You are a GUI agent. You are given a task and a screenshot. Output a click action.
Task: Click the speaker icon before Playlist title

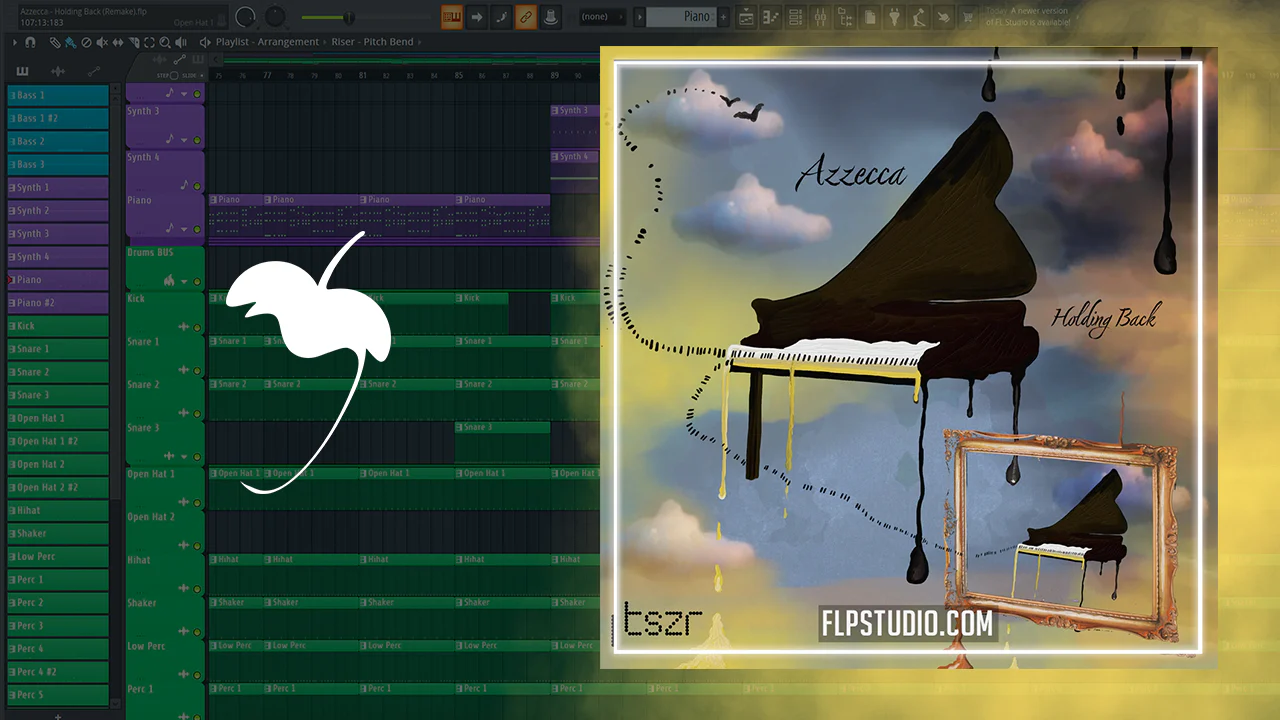205,42
